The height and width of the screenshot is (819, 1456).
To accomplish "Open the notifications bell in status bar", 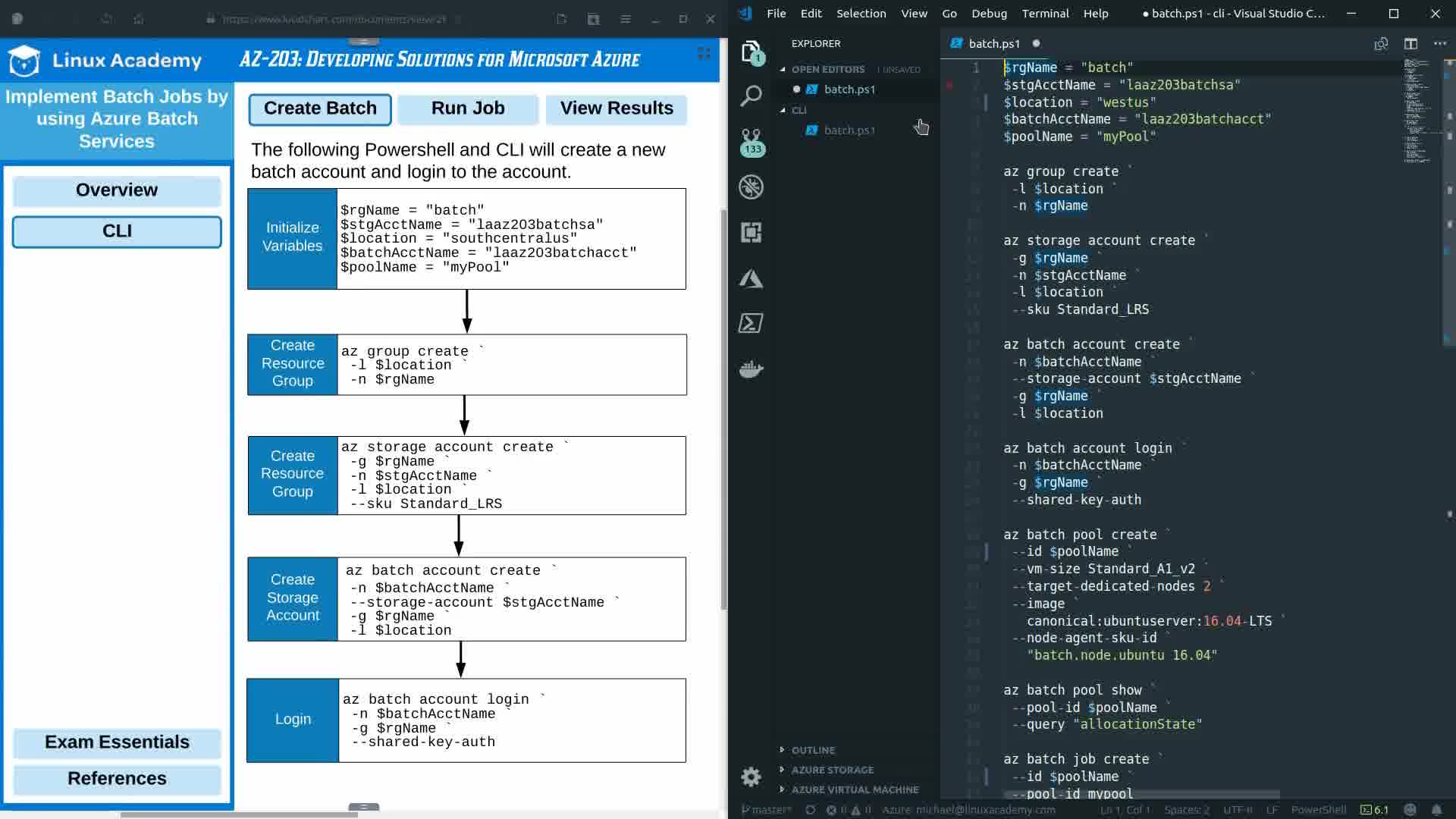I will click(1436, 809).
